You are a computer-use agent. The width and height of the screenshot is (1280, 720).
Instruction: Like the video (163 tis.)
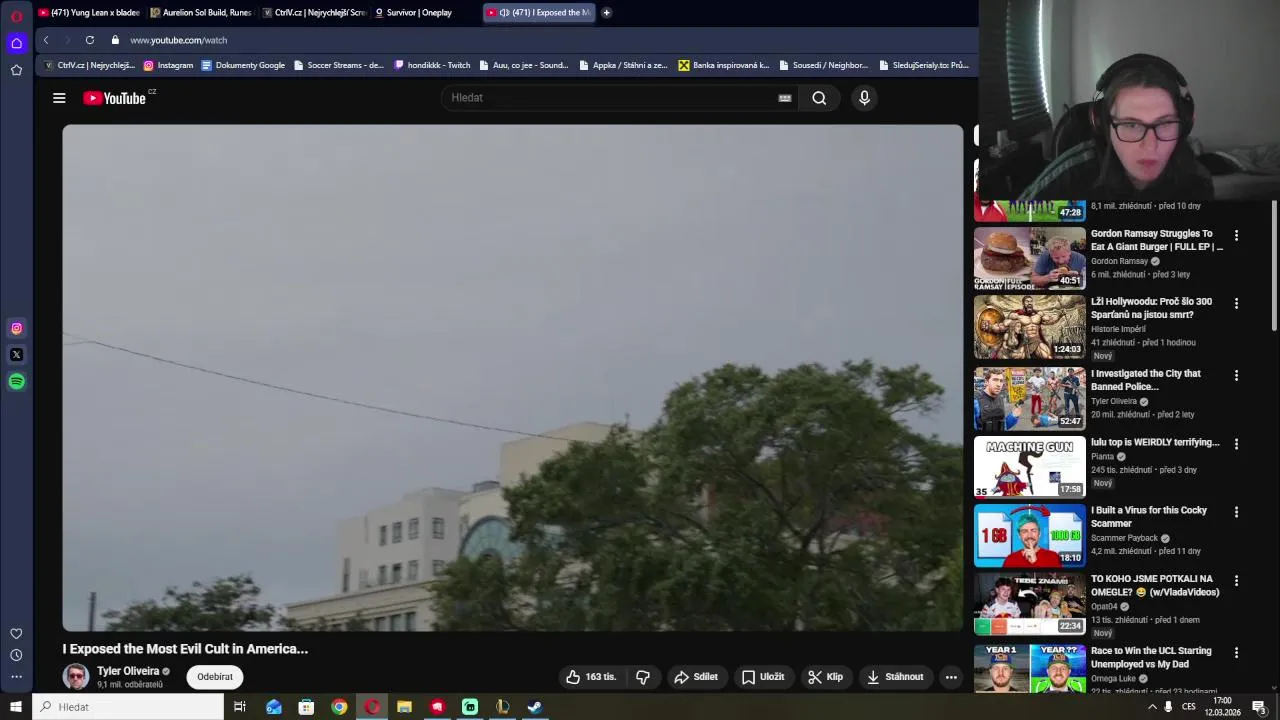pos(591,677)
